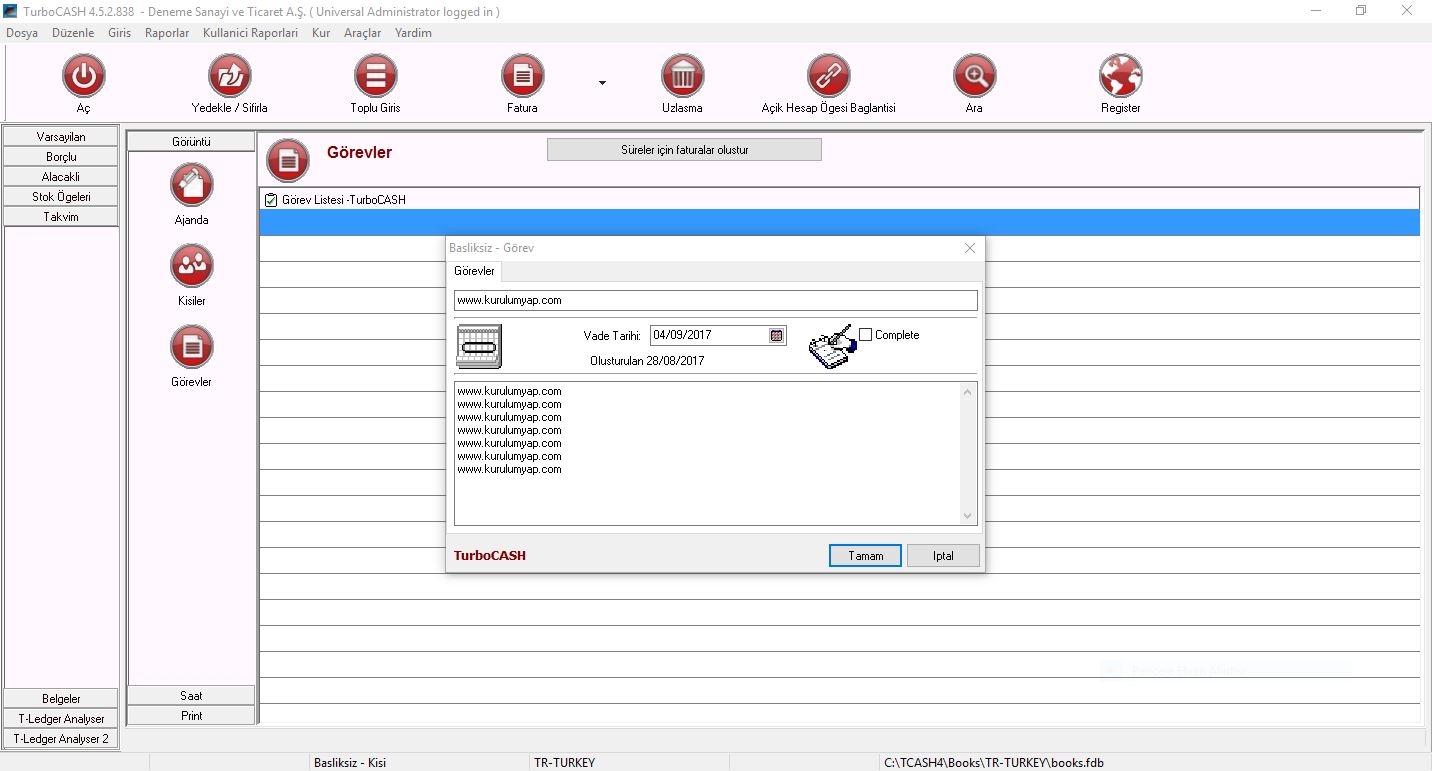Click the TurboCASH label in the dialog
The width and height of the screenshot is (1432, 771).
[490, 556]
